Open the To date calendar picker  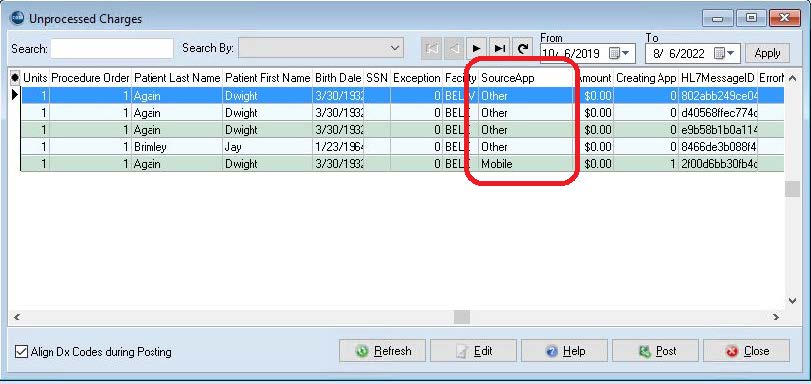pos(724,53)
